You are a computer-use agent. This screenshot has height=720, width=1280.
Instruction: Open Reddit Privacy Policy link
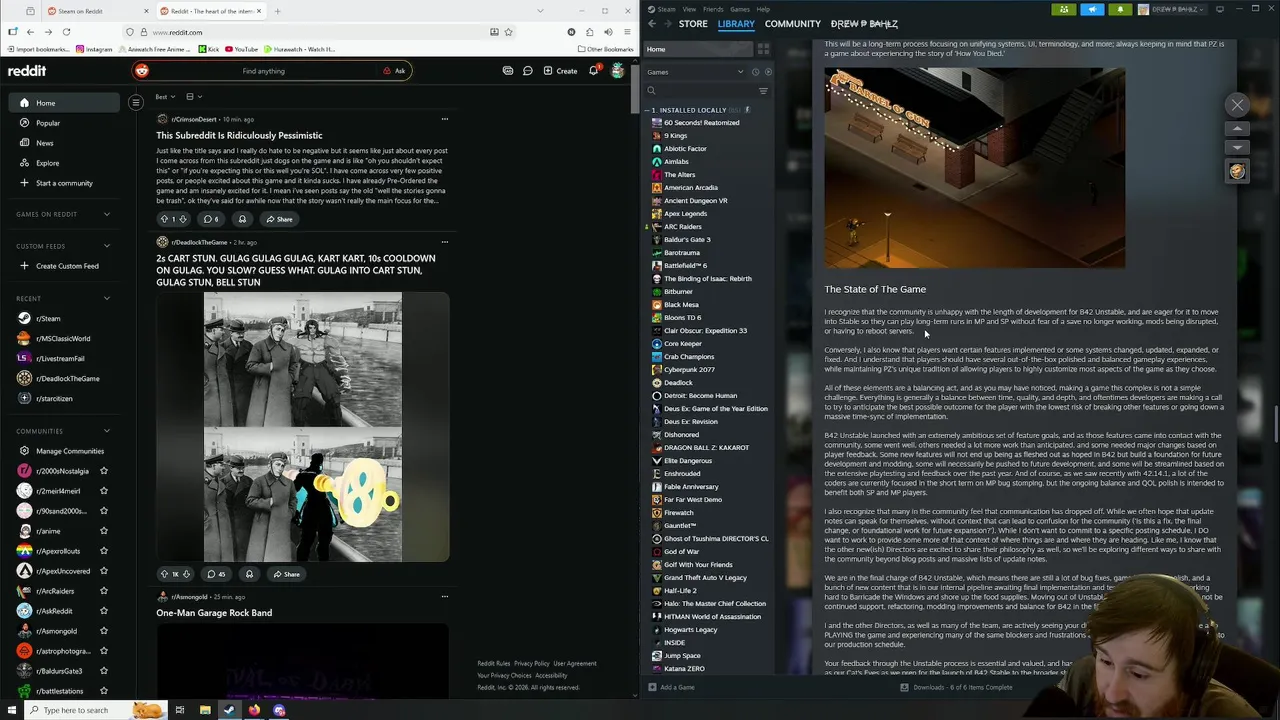[x=532, y=663]
